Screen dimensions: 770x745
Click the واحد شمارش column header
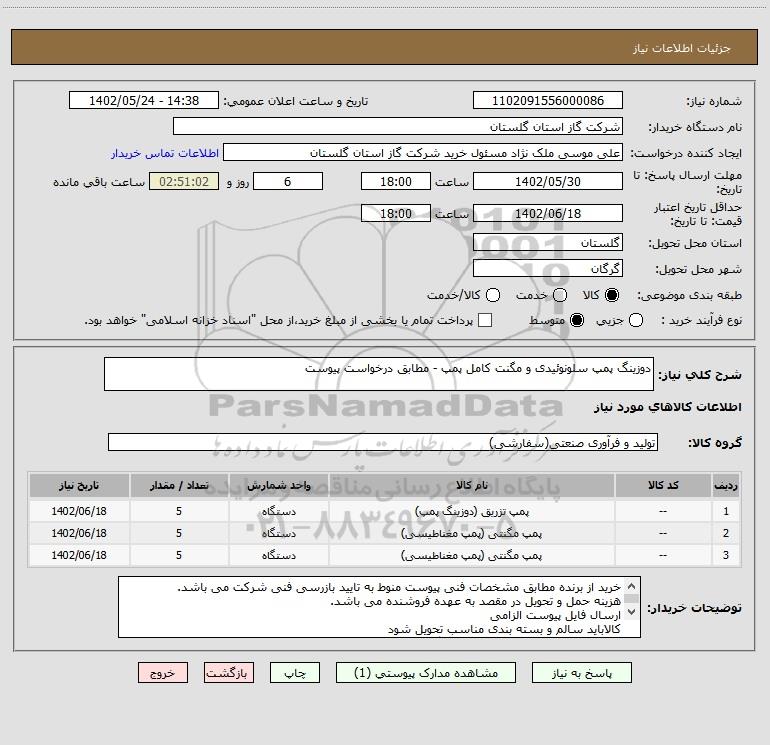(278, 485)
